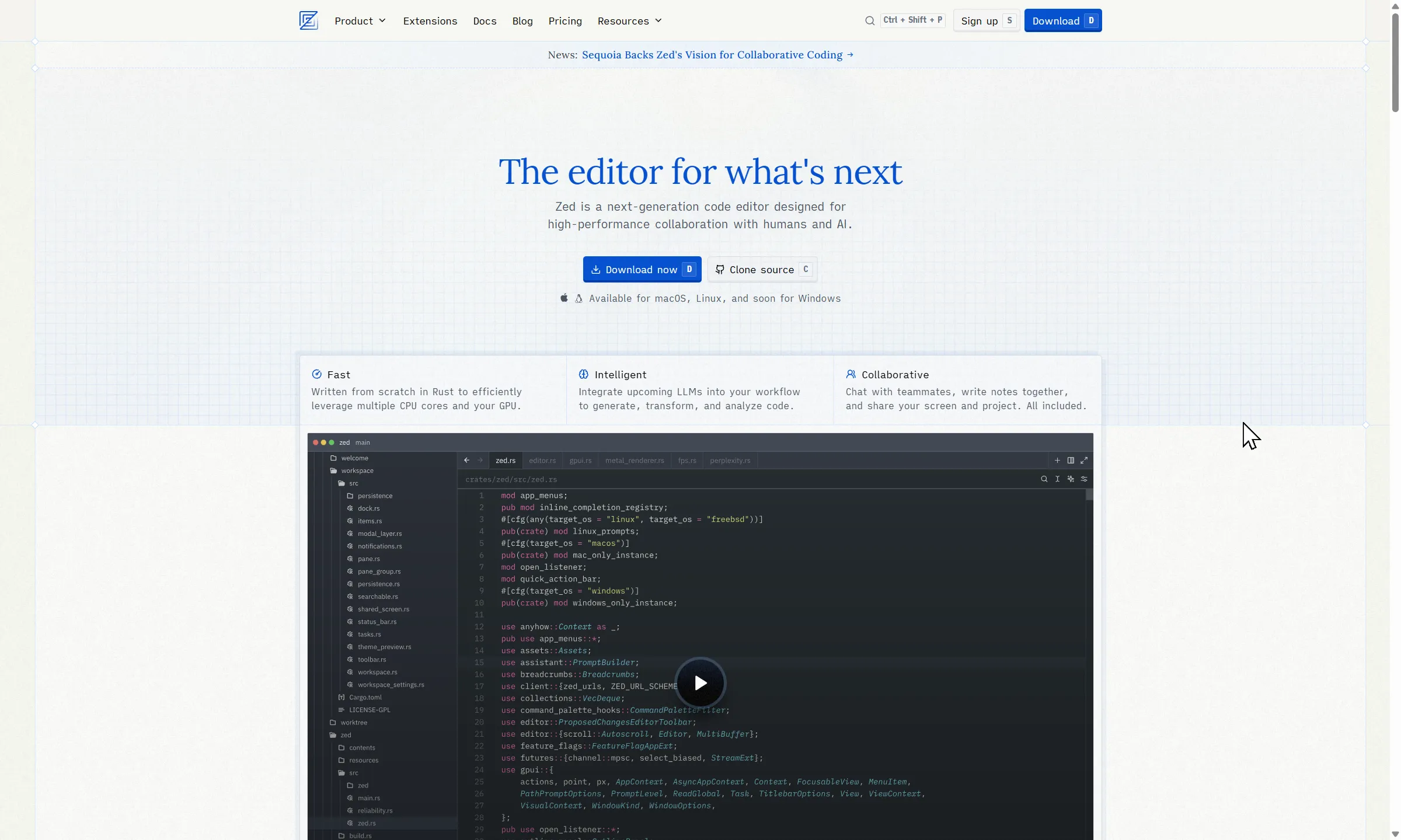Viewport: 1401px width, 840px height.
Task: Open modal_layer.rs in the project tree
Action: point(374,534)
